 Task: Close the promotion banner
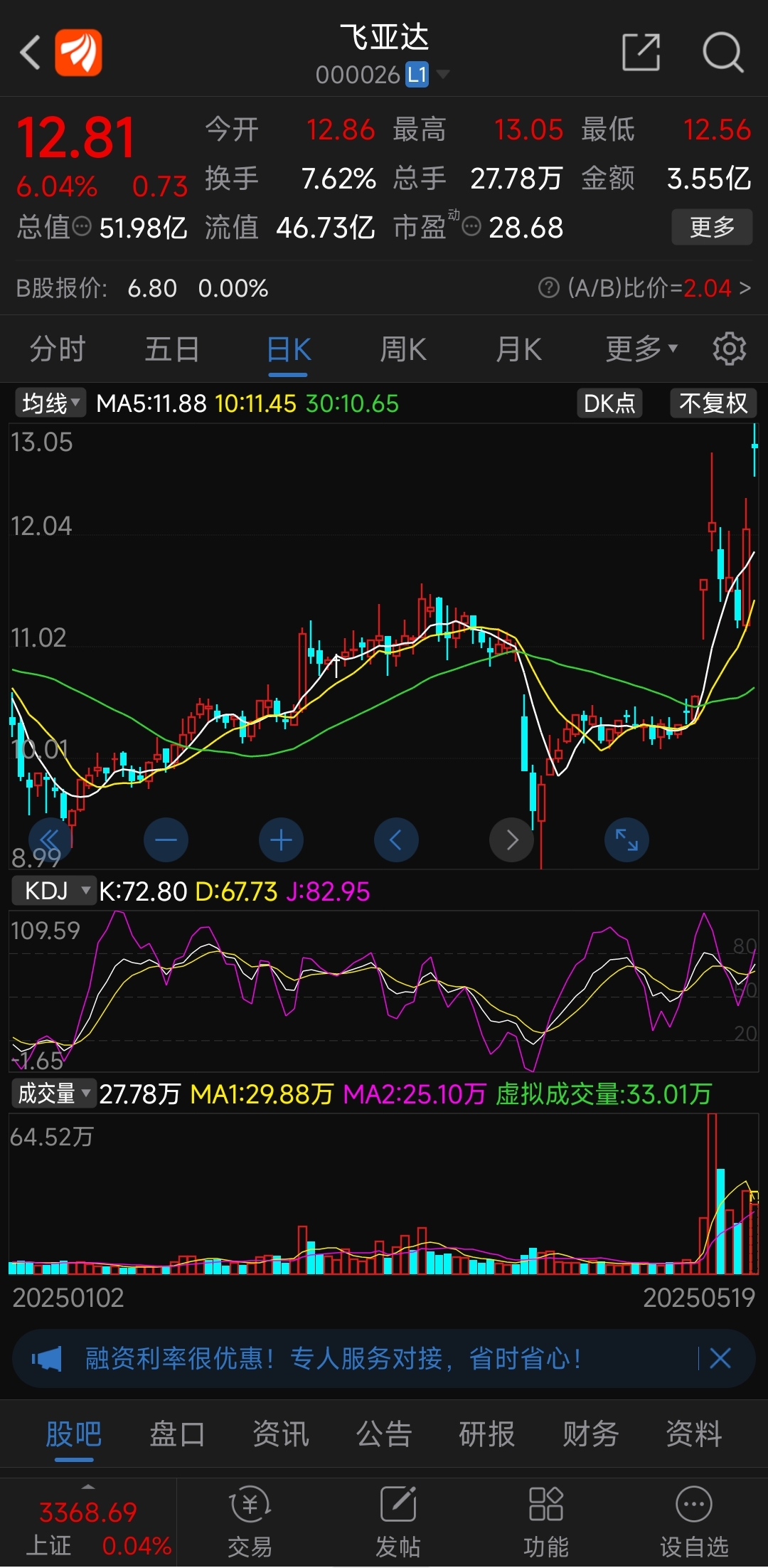tap(720, 1358)
